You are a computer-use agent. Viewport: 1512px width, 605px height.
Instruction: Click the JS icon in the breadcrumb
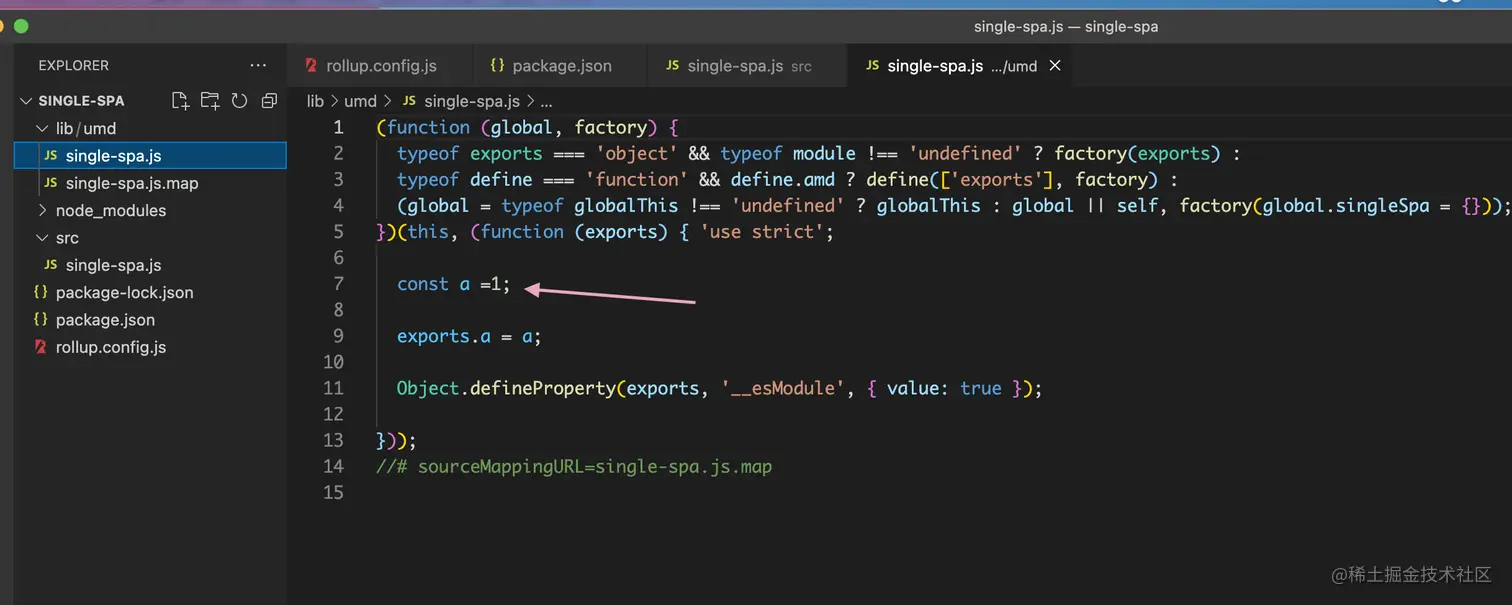(x=408, y=101)
